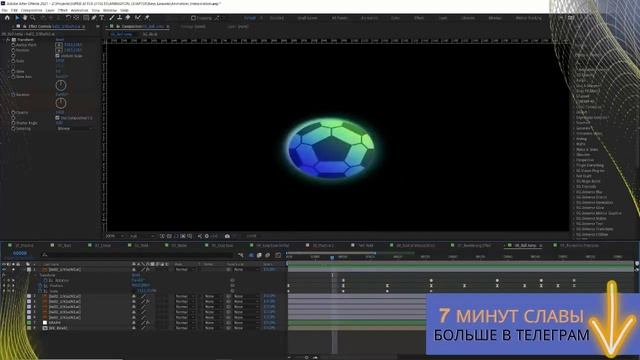The width and height of the screenshot is (640, 360).
Task: Click the timeline search magnifier icon
Action: (45, 255)
